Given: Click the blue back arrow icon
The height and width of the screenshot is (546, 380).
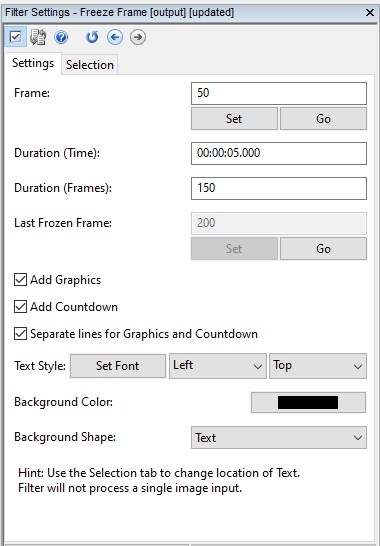Looking at the screenshot, I should [115, 37].
